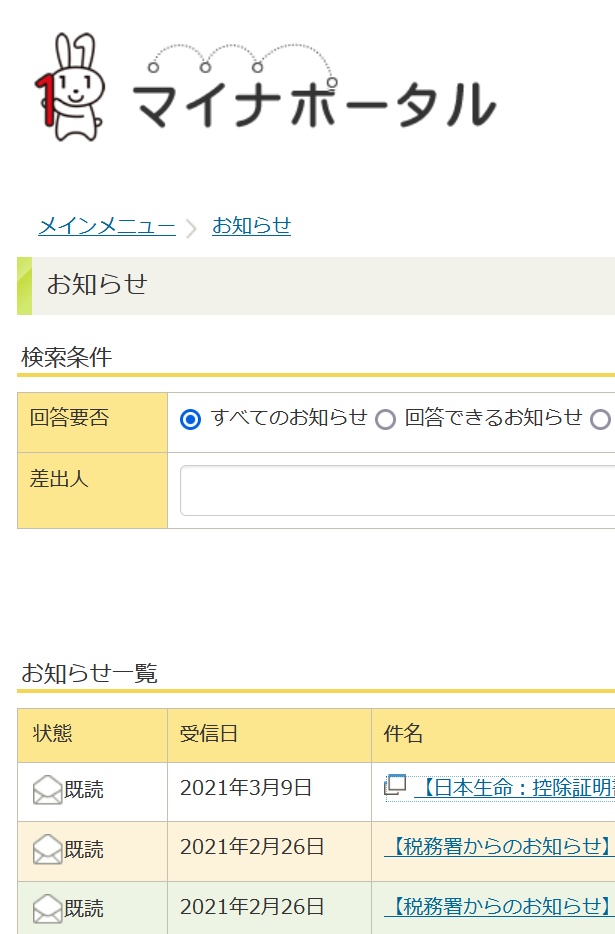615x934 pixels.
Task: Open 税務署からのお知らせ link in beige row
Action: tap(498, 847)
